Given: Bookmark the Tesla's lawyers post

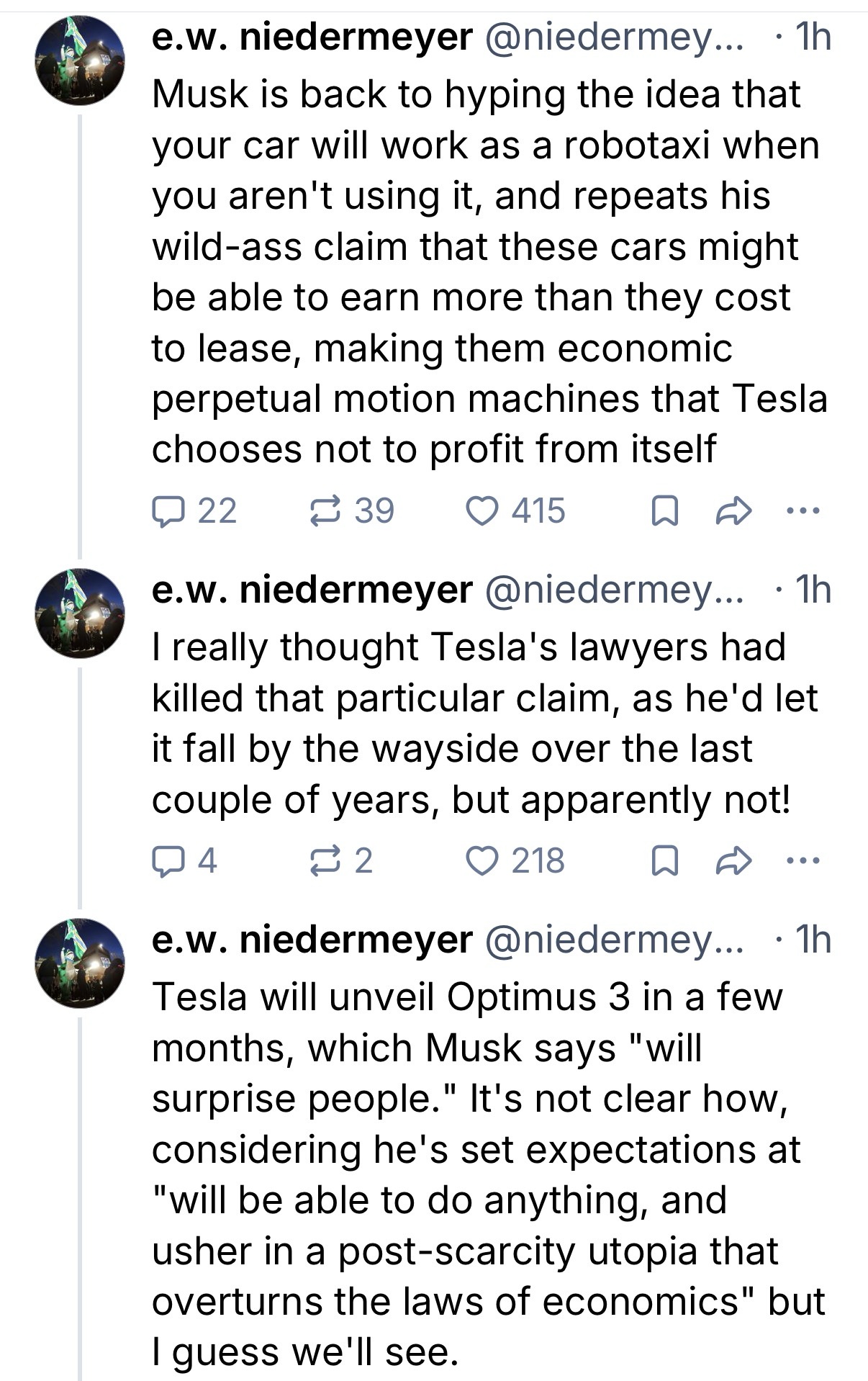Looking at the screenshot, I should (x=664, y=862).
